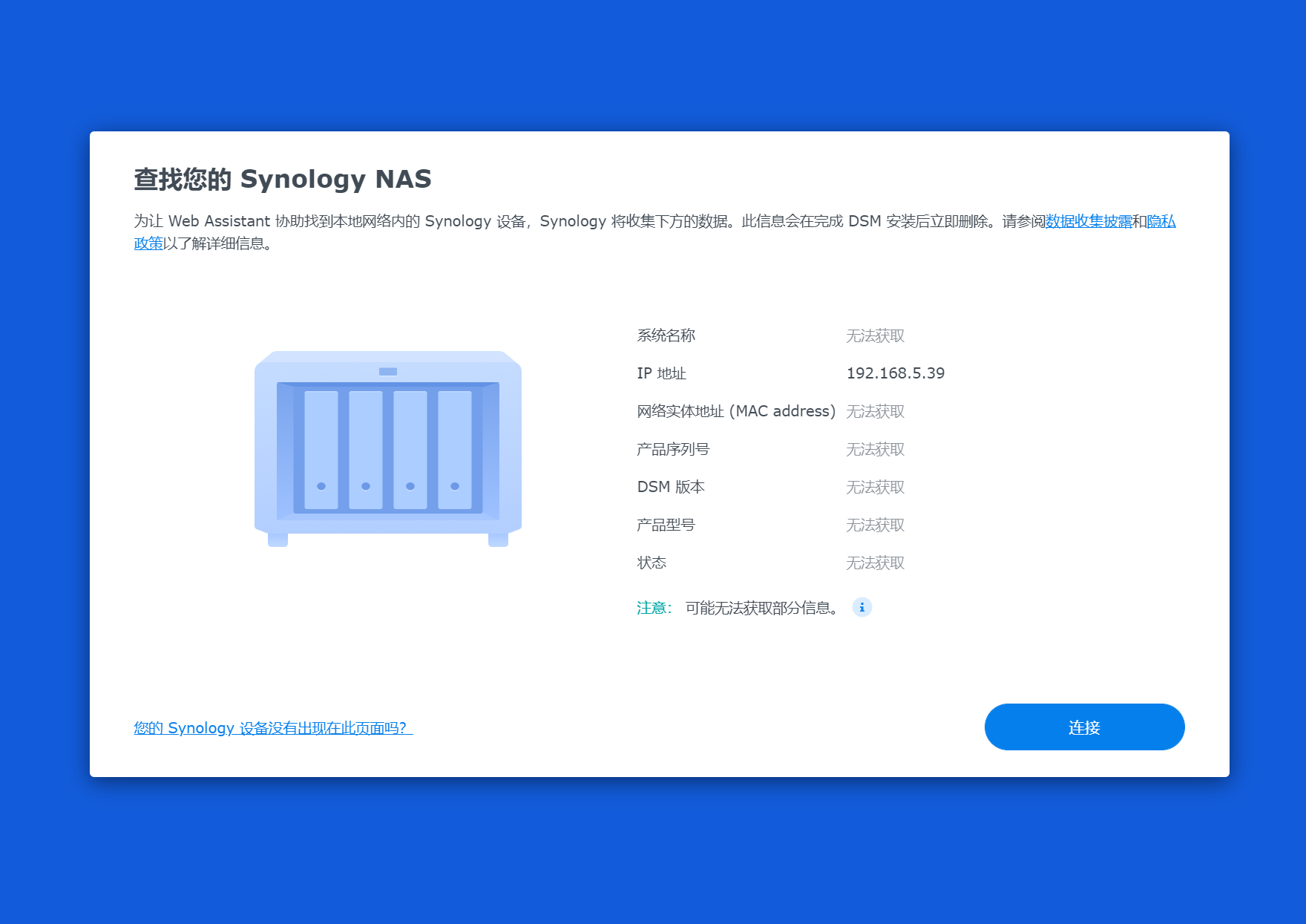Screen dimensions: 1306x924
Task: Click the 'Synology 设备没有出现在此页面吗' link
Action: point(273,728)
